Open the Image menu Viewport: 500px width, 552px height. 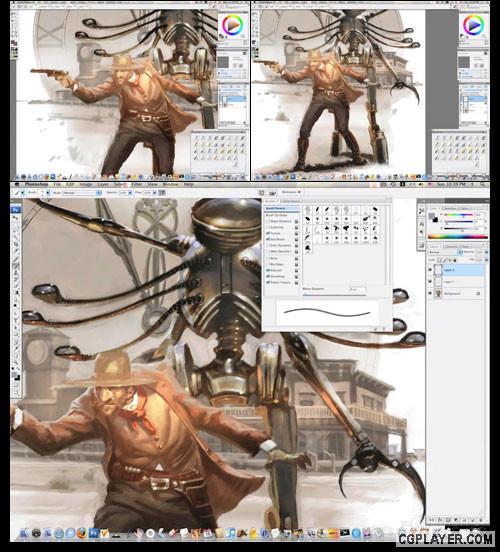(86, 184)
